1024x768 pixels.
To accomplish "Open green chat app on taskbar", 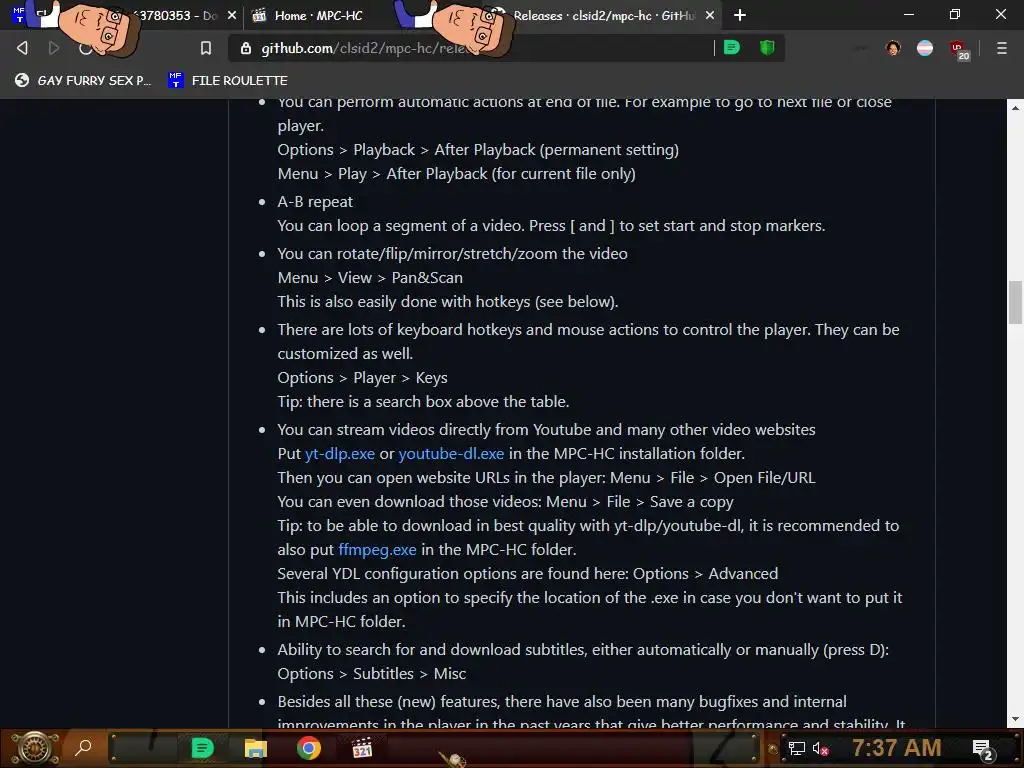I will pos(202,748).
